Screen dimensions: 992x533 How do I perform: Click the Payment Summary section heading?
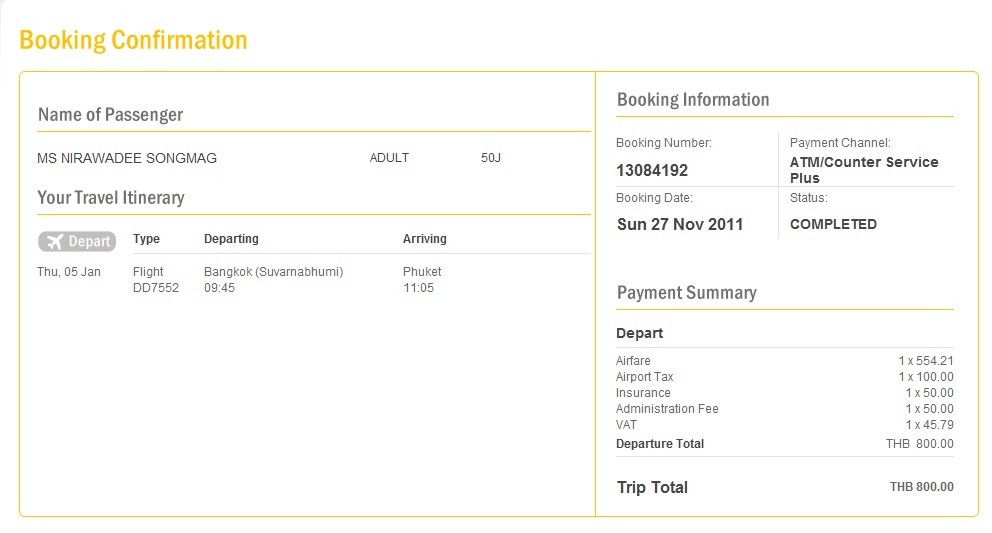686,293
